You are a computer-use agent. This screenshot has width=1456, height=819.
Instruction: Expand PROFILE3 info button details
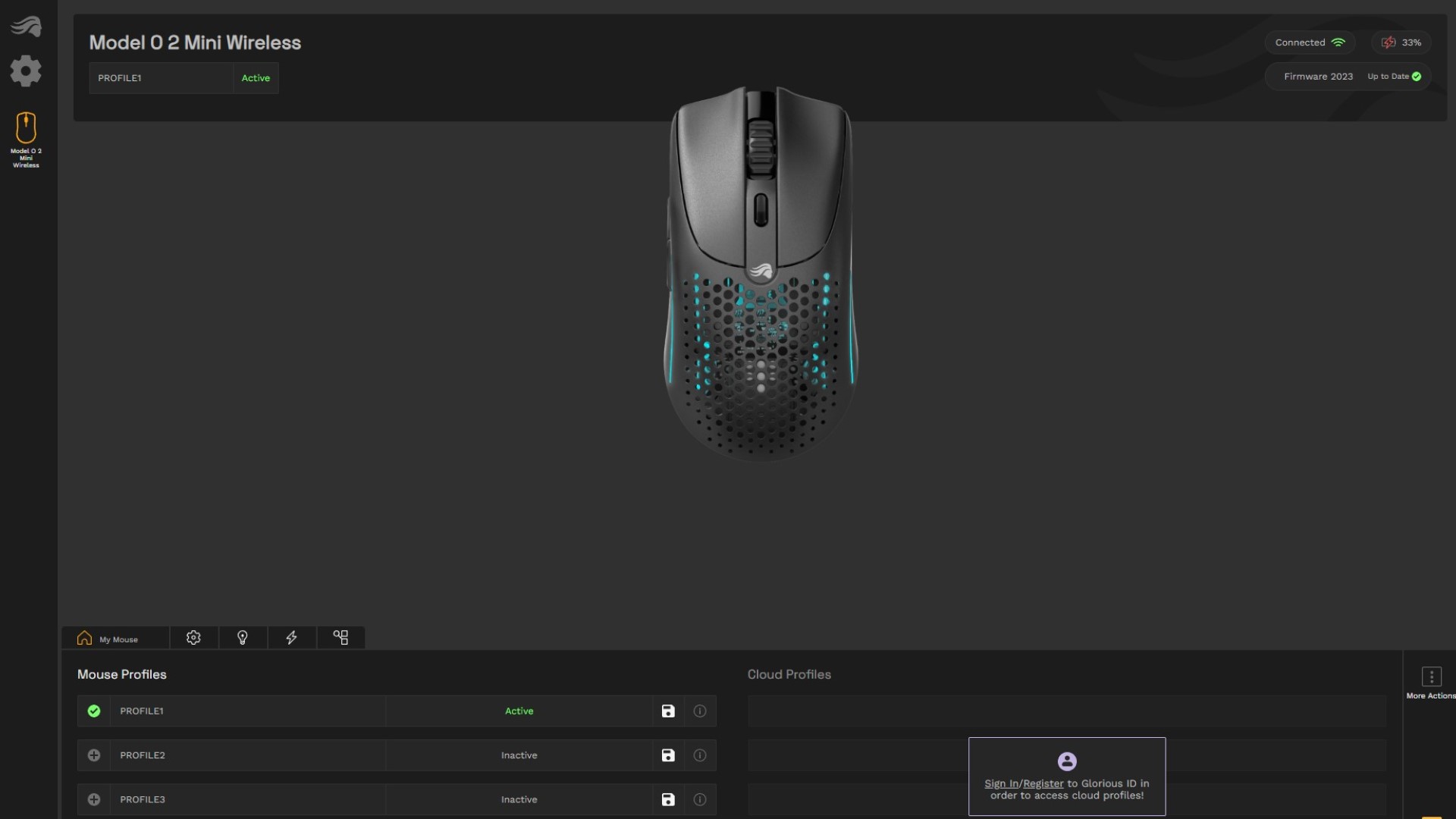coord(700,799)
